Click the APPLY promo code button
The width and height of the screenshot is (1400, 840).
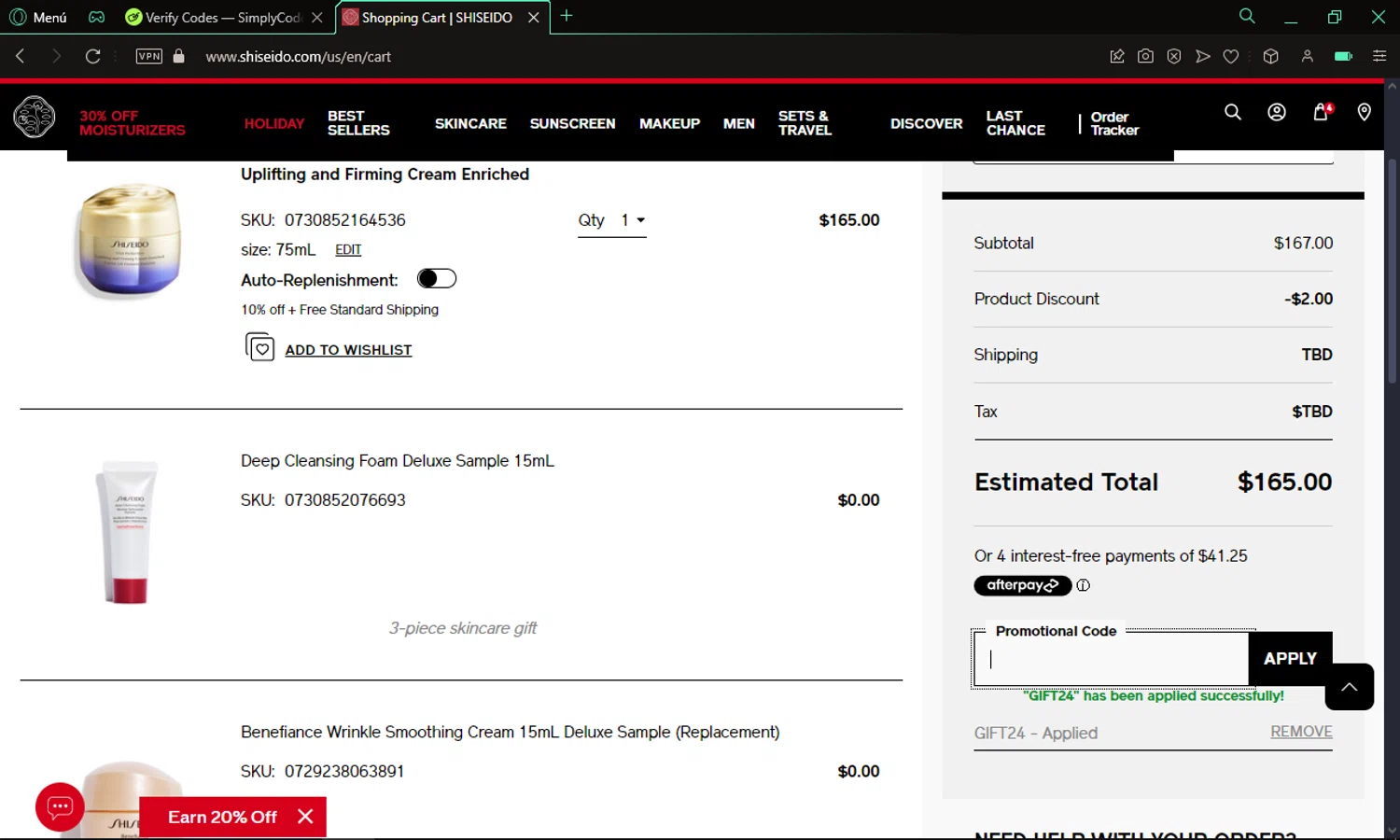click(x=1290, y=659)
